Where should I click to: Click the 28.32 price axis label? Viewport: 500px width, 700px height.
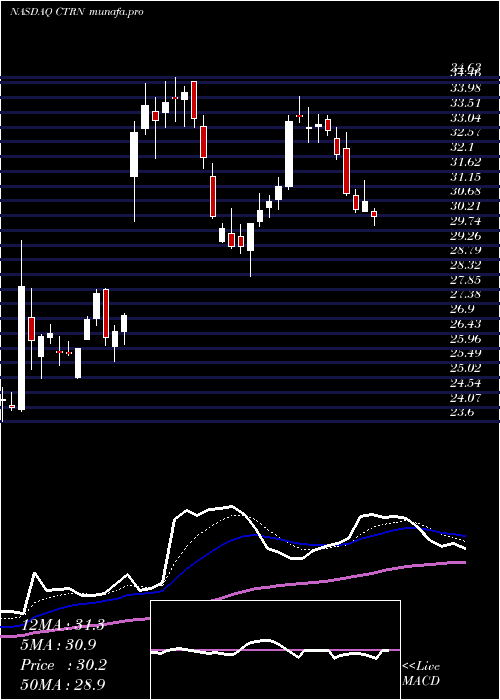(x=466, y=265)
